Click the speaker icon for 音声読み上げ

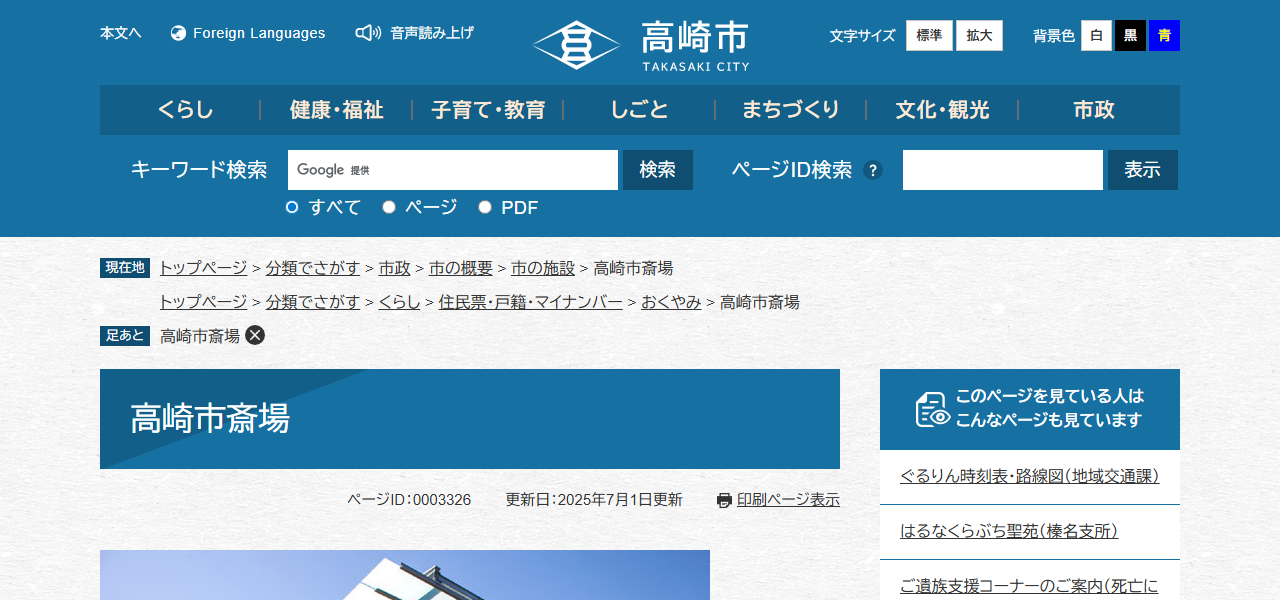point(368,33)
